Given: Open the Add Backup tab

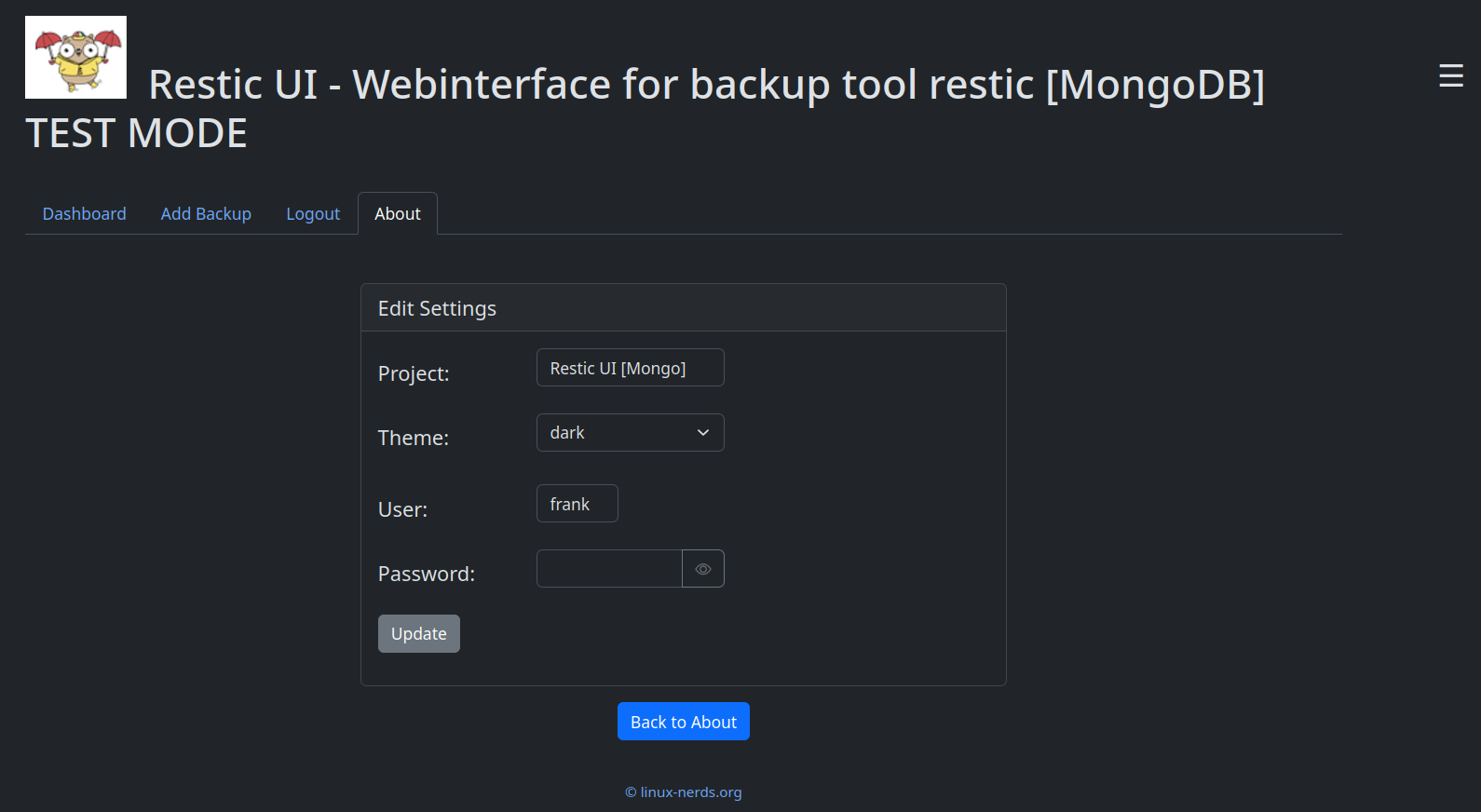Looking at the screenshot, I should point(206,214).
